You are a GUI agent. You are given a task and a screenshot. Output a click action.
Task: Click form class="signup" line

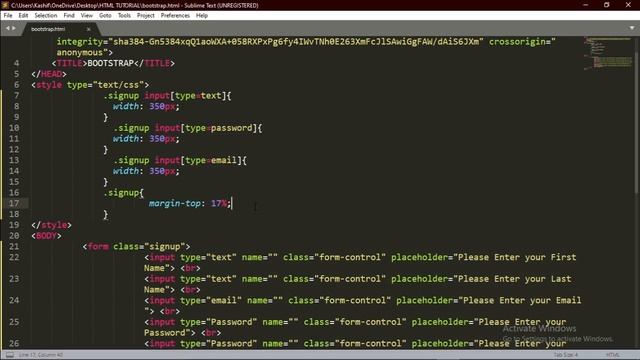pyautogui.click(x=136, y=247)
